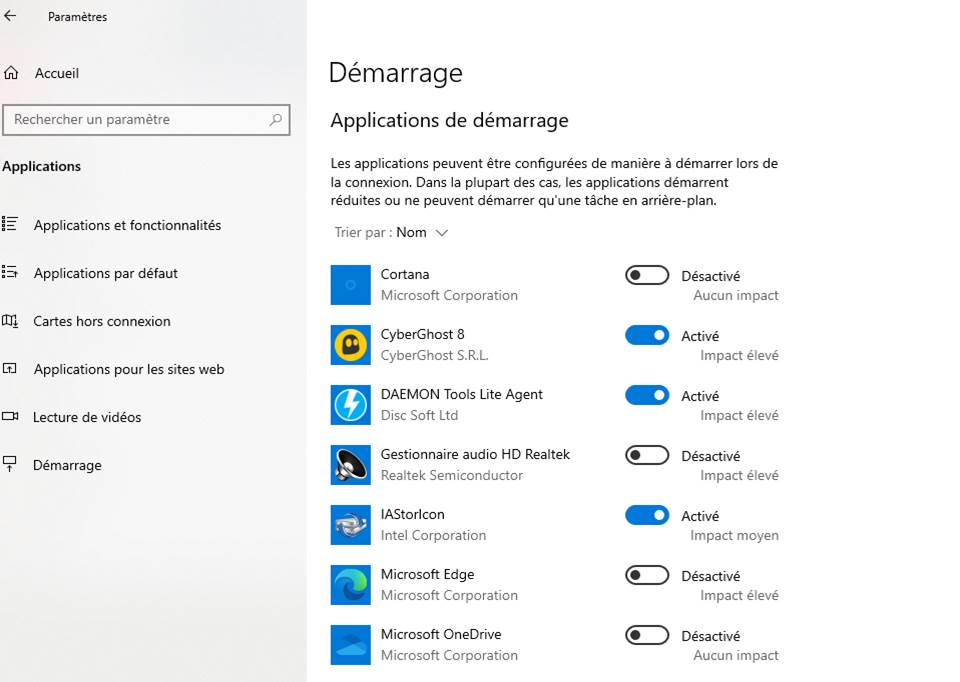The width and height of the screenshot is (960, 682).
Task: Click the 'Rechercher un paramètre' search field
Action: (140, 120)
